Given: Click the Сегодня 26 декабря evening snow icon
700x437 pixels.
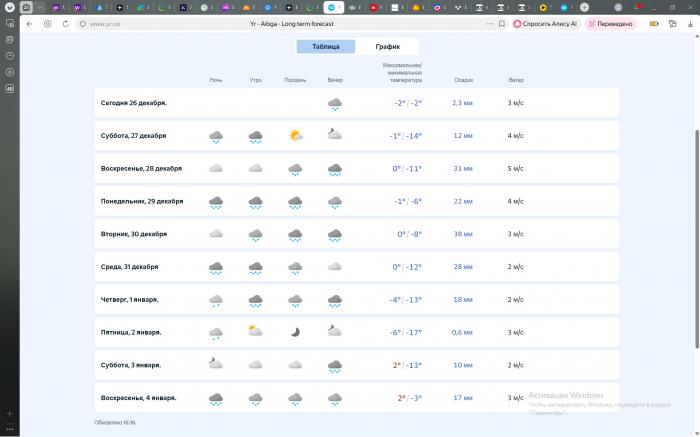Looking at the screenshot, I should [x=335, y=103].
